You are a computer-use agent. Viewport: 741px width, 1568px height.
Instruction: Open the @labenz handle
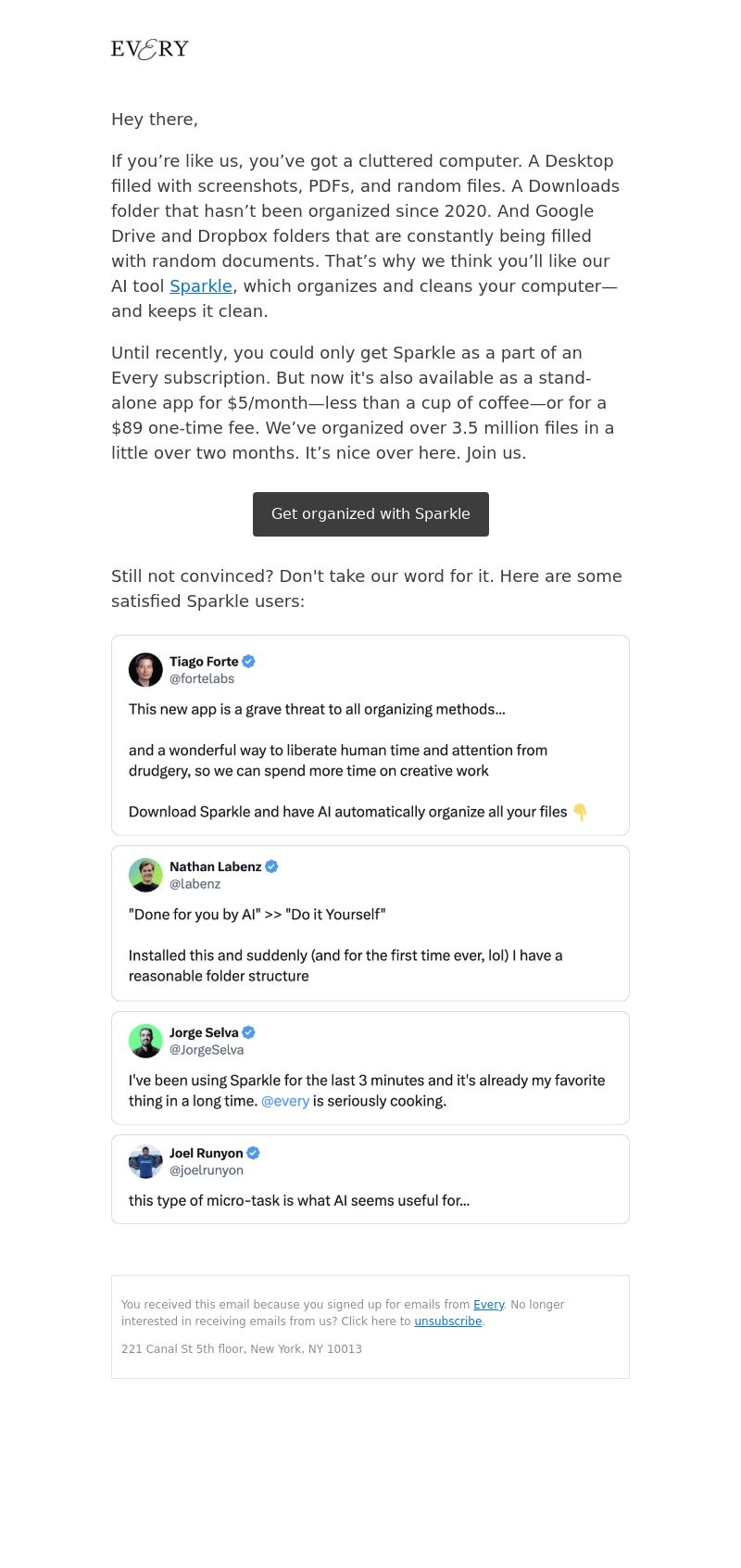(x=195, y=884)
